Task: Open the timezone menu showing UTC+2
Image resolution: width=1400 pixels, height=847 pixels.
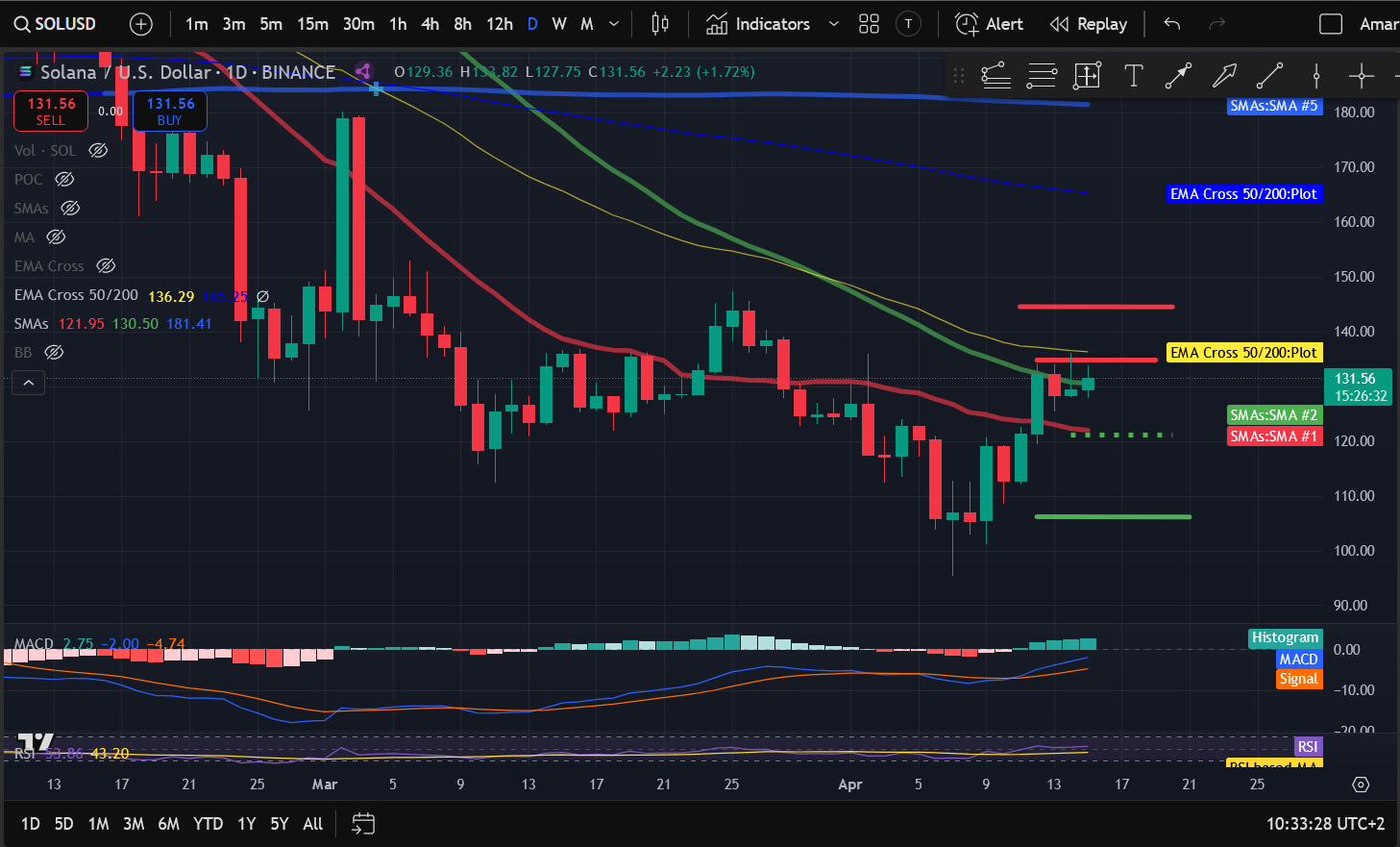Action: [1325, 823]
